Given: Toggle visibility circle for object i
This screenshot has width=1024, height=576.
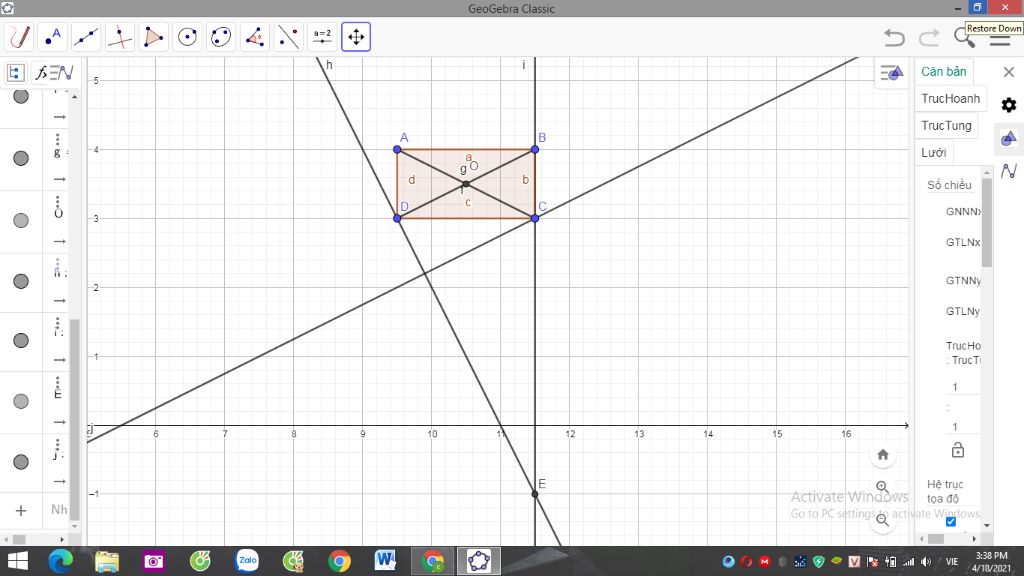Looking at the screenshot, I should [x=21, y=340].
